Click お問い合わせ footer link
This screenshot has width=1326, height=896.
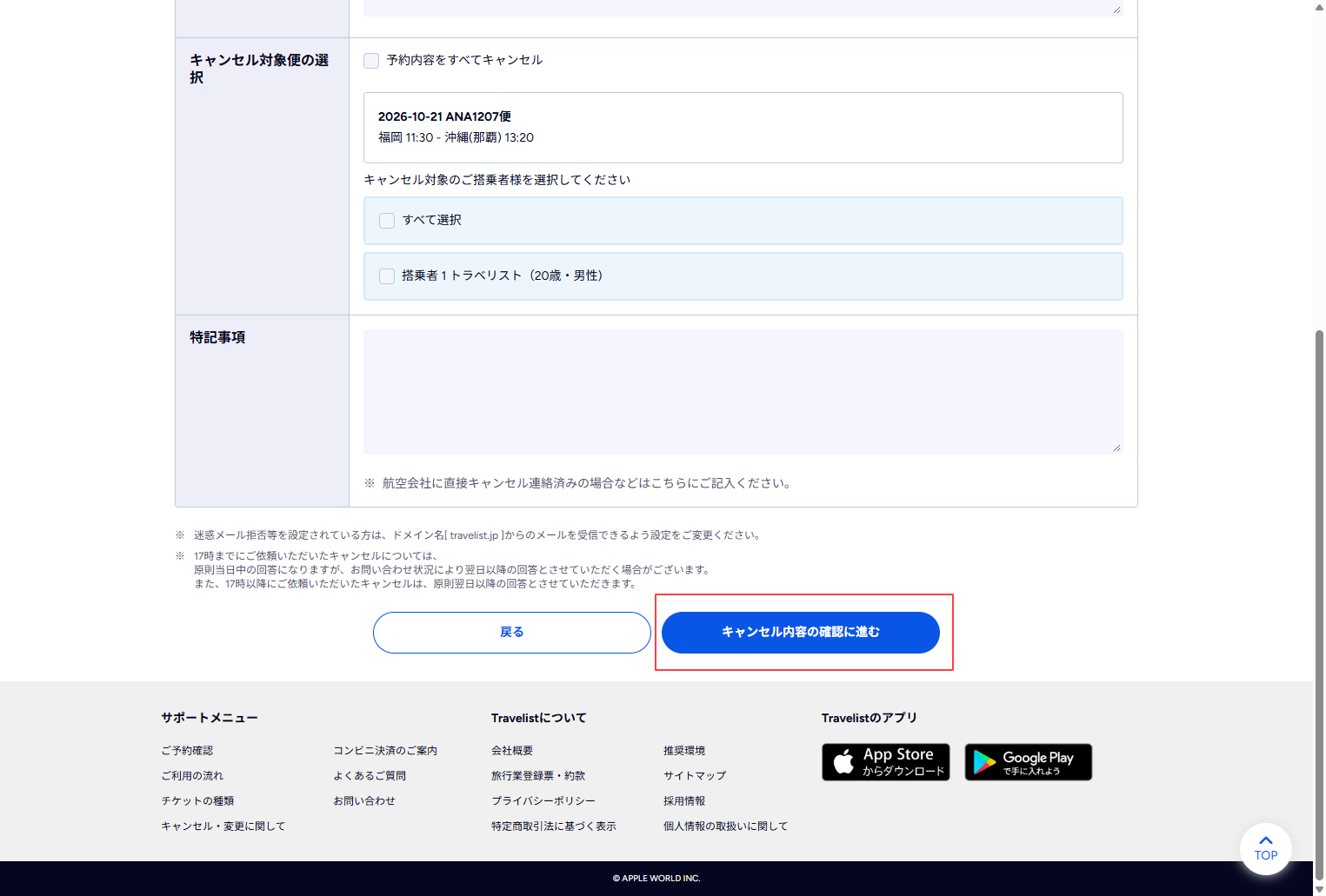click(364, 801)
